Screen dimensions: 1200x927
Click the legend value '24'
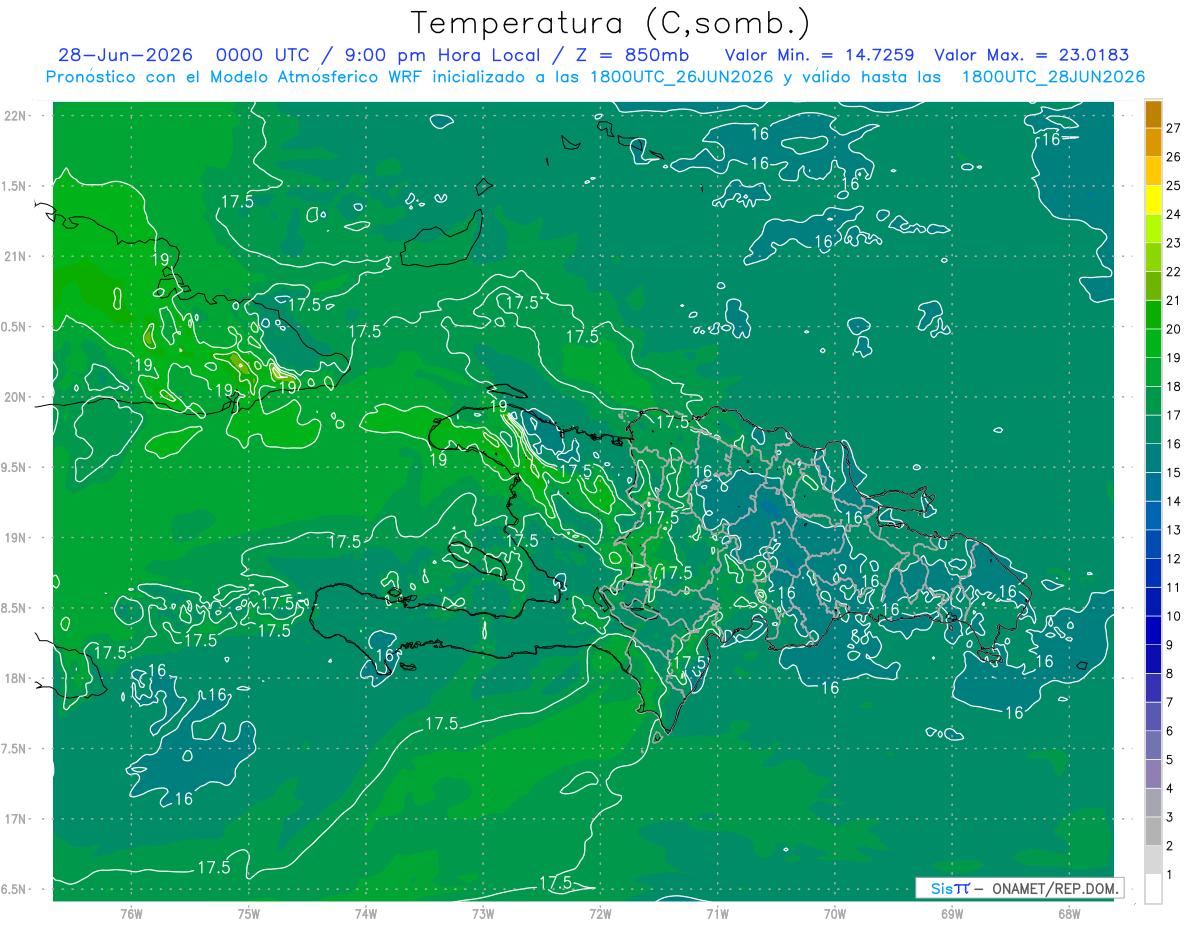[x=1173, y=214]
